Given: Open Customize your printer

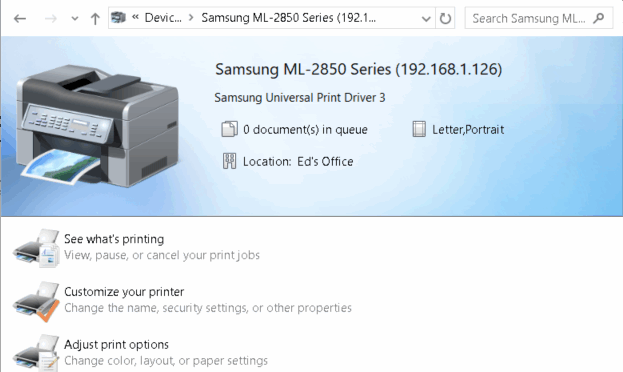Looking at the screenshot, I should (124, 292).
